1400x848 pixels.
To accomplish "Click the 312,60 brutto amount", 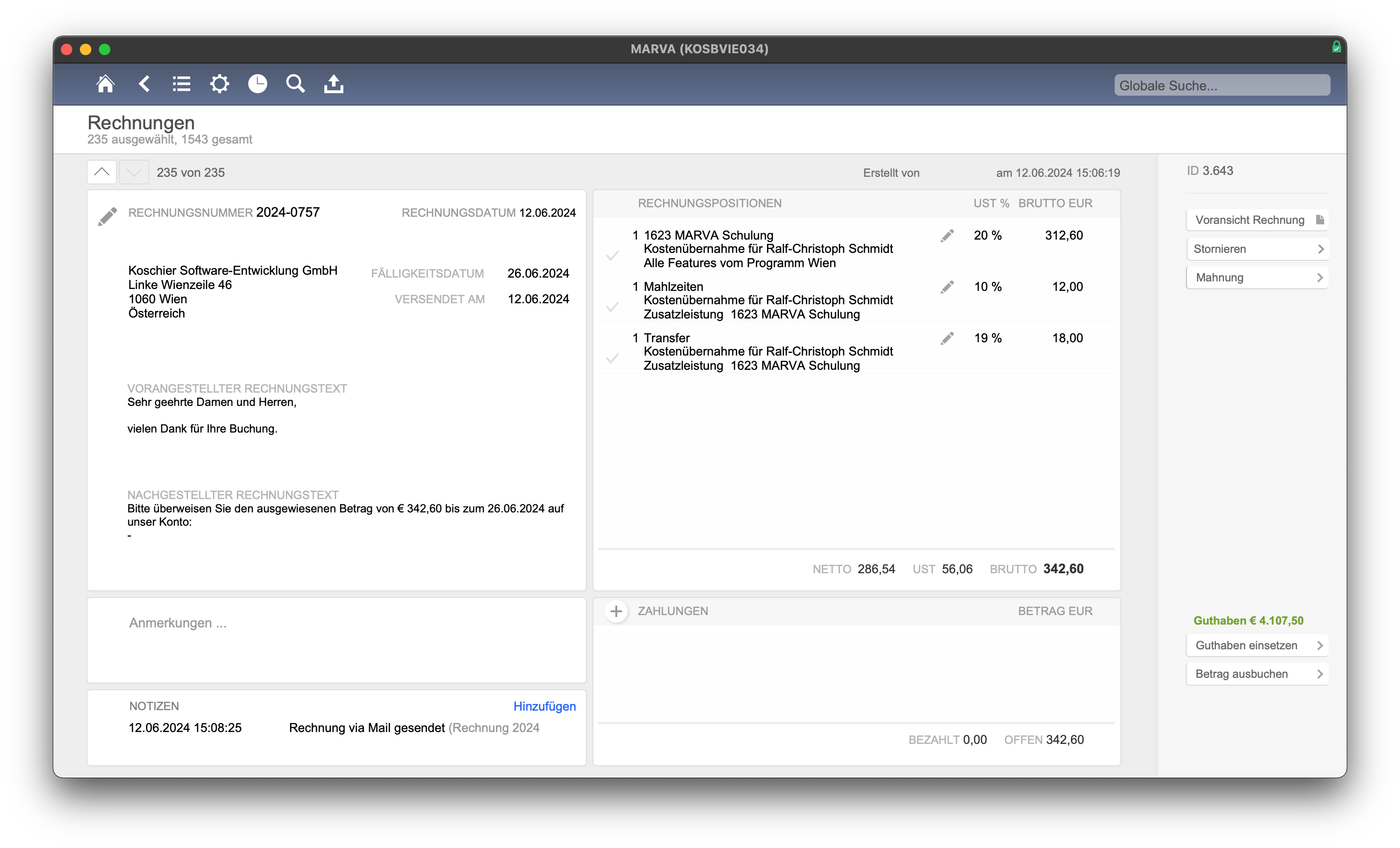I will point(1064,235).
